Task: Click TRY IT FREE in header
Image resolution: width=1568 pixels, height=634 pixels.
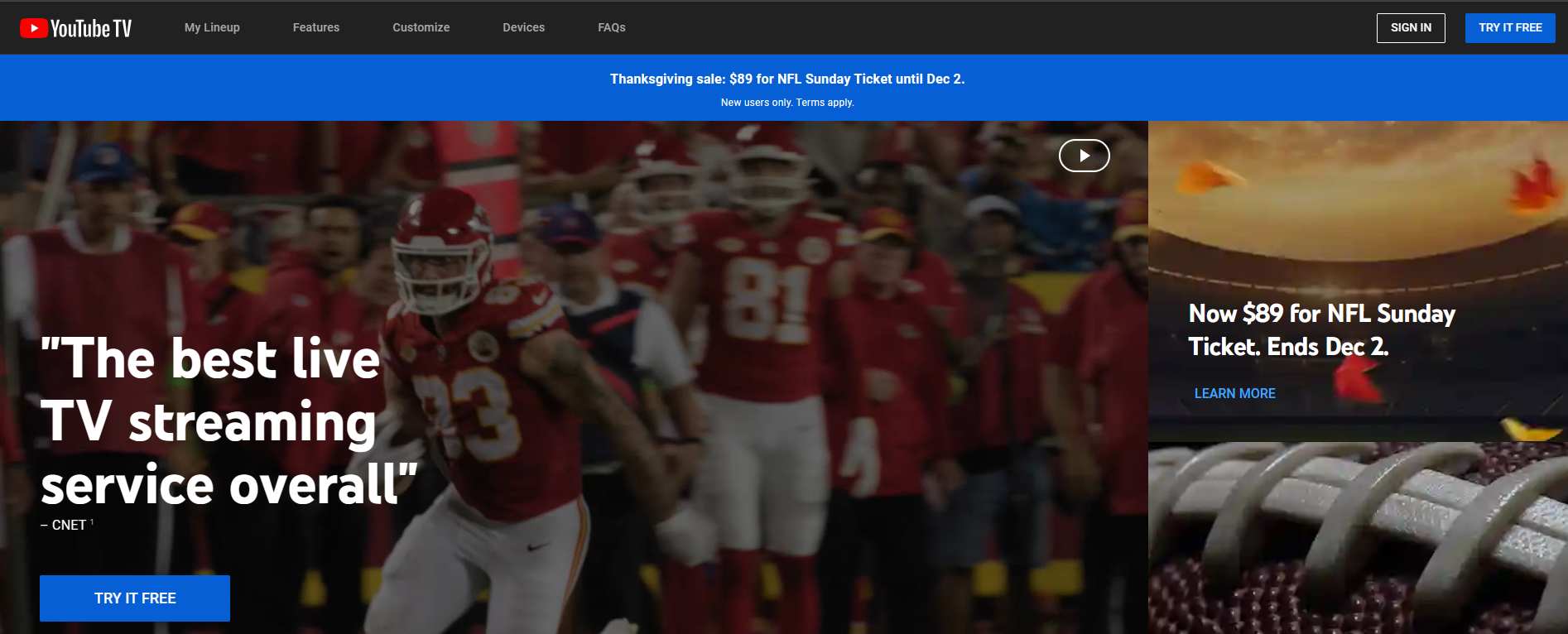Action: click(1510, 28)
